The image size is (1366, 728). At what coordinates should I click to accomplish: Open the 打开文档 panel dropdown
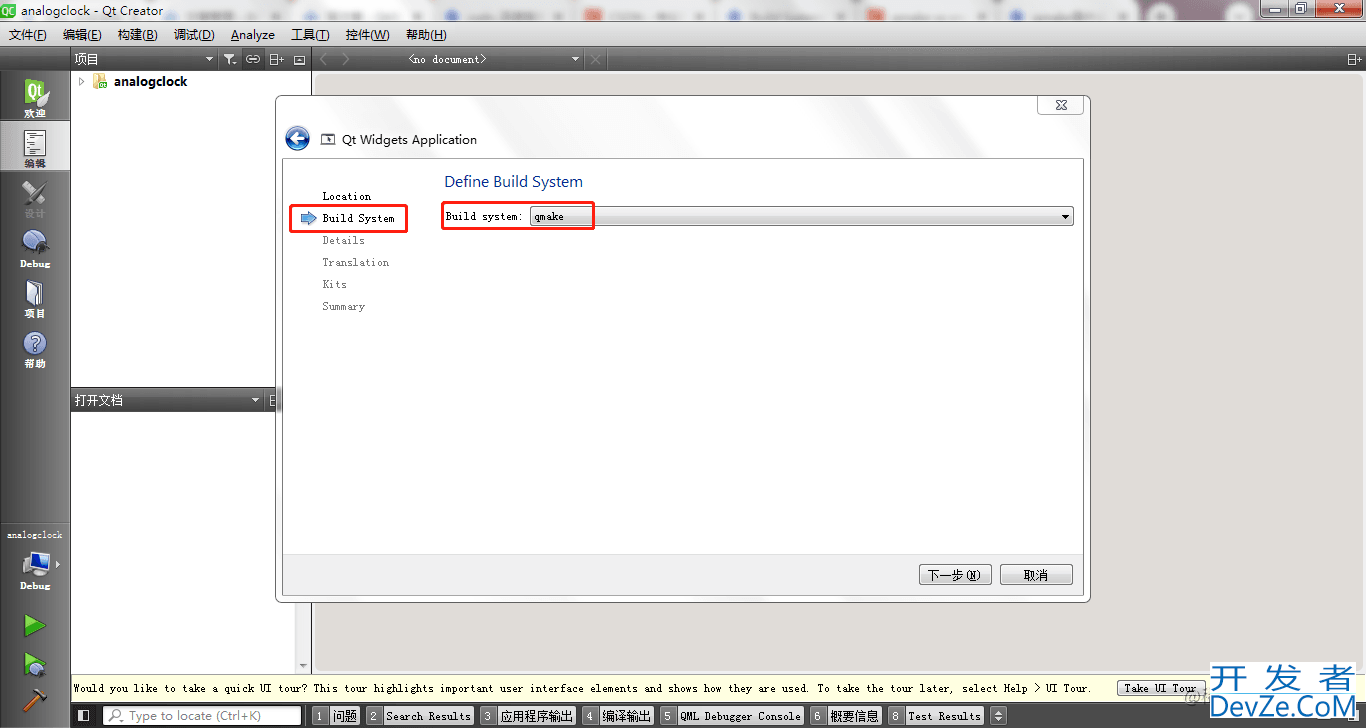click(x=166, y=400)
